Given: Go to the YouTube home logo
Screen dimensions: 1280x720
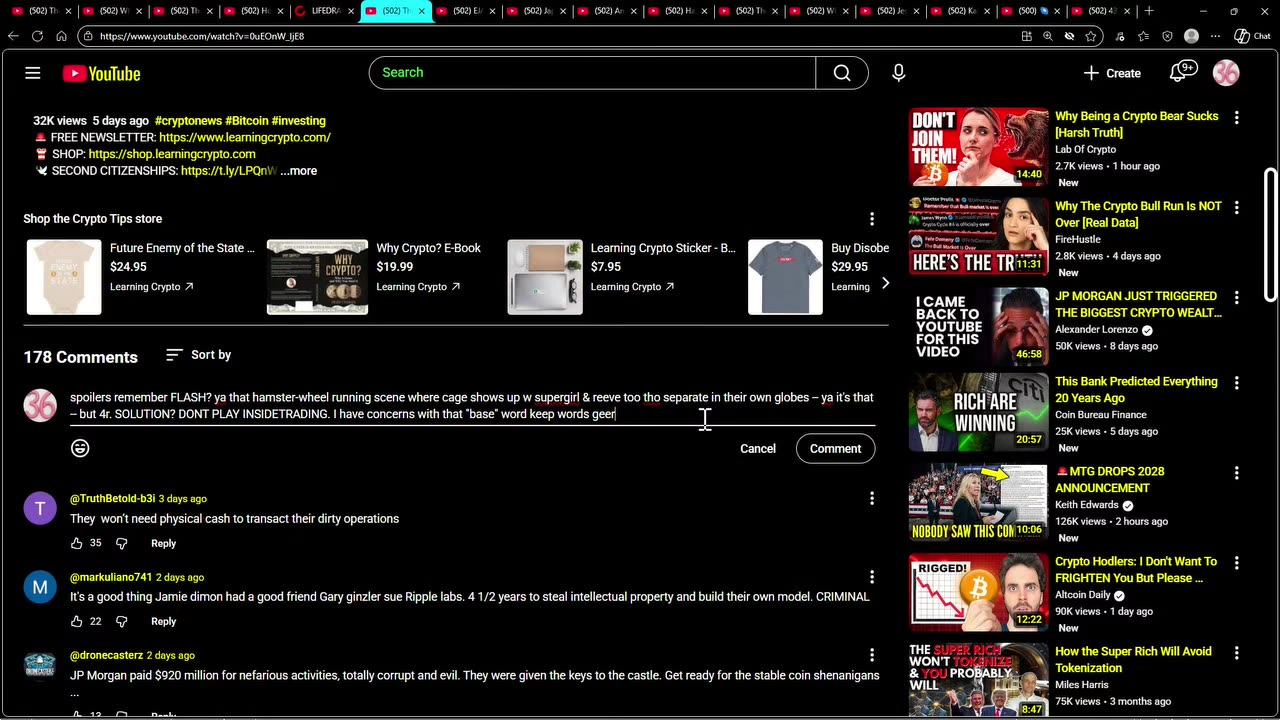Looking at the screenshot, I should point(101,73).
